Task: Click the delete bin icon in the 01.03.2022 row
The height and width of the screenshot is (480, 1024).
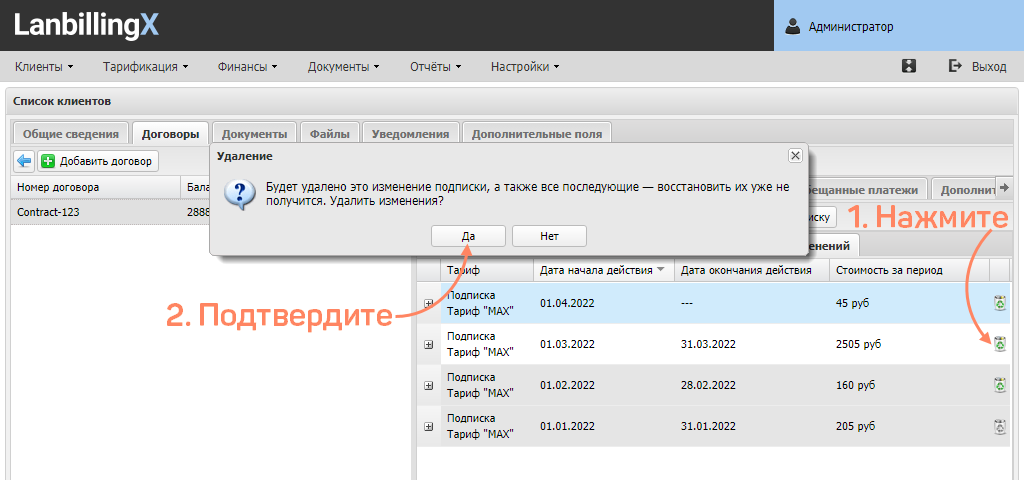Action: (x=1000, y=344)
